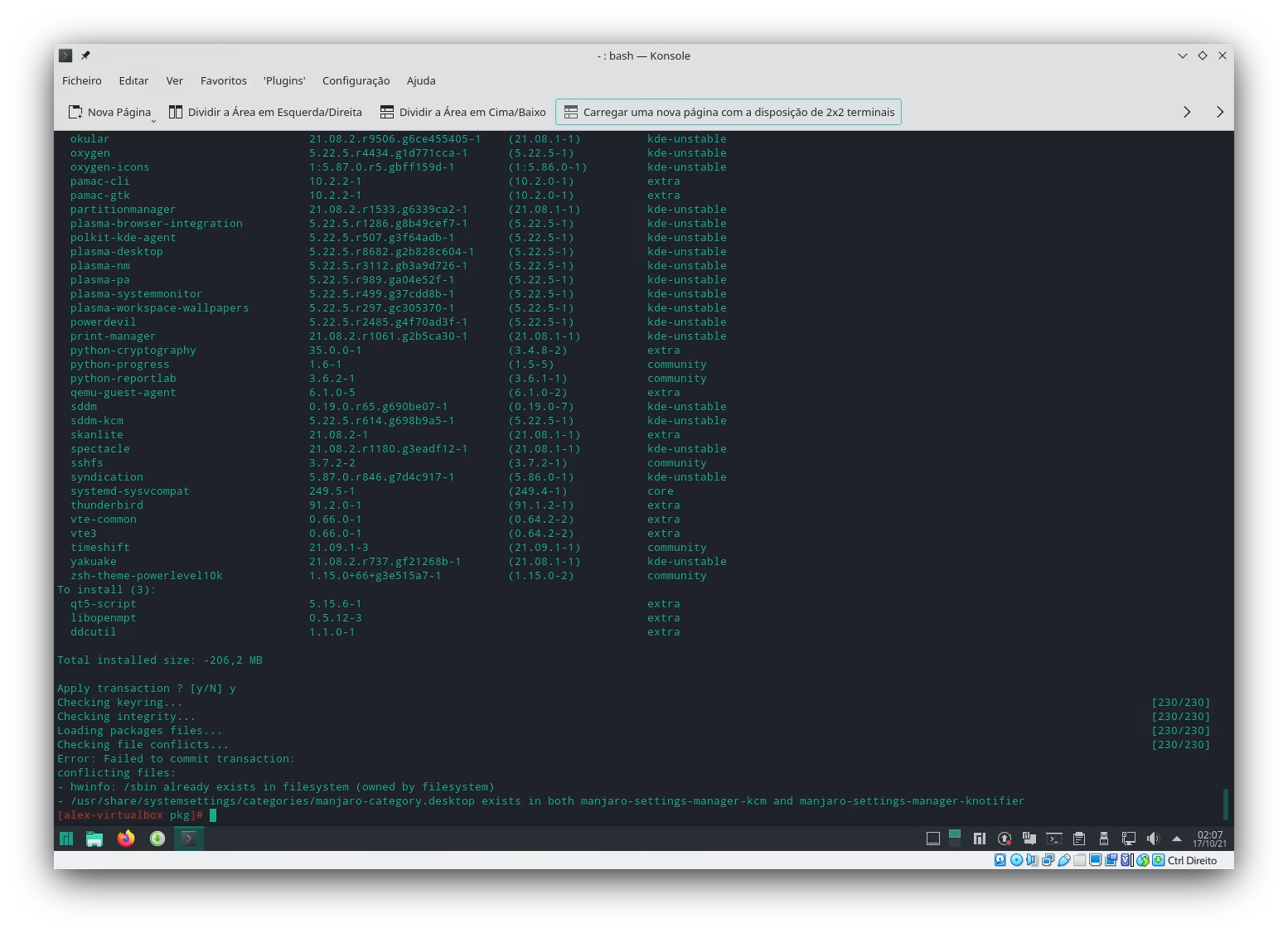Screen dimensions: 1288x933
Task: Open the Ajuda menu
Action: coord(421,80)
